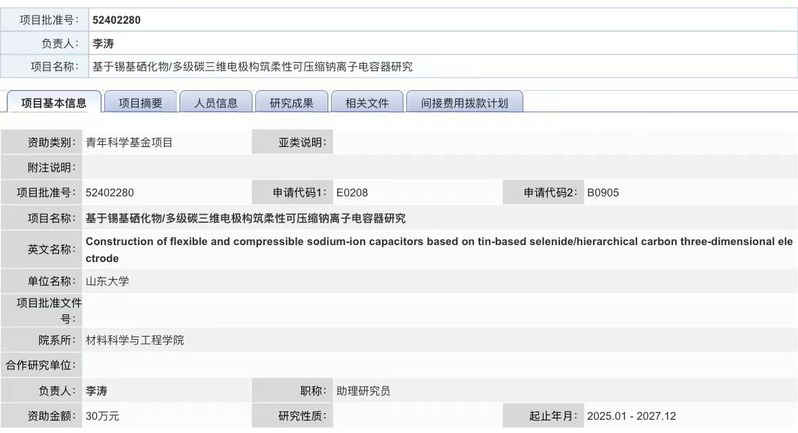This screenshot has height=433, width=798.
Task: Click the empty 亚类说明 value field
Action: 560,143
